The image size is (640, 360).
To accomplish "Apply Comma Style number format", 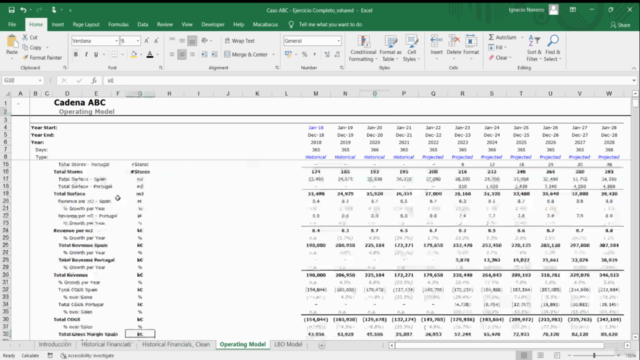I will pos(315,54).
